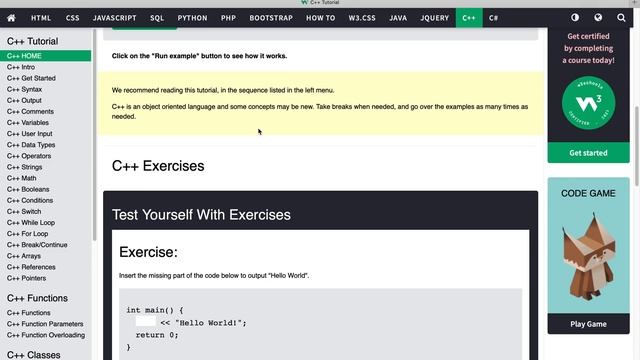
Task: Open the JAVA tab
Action: click(x=398, y=18)
